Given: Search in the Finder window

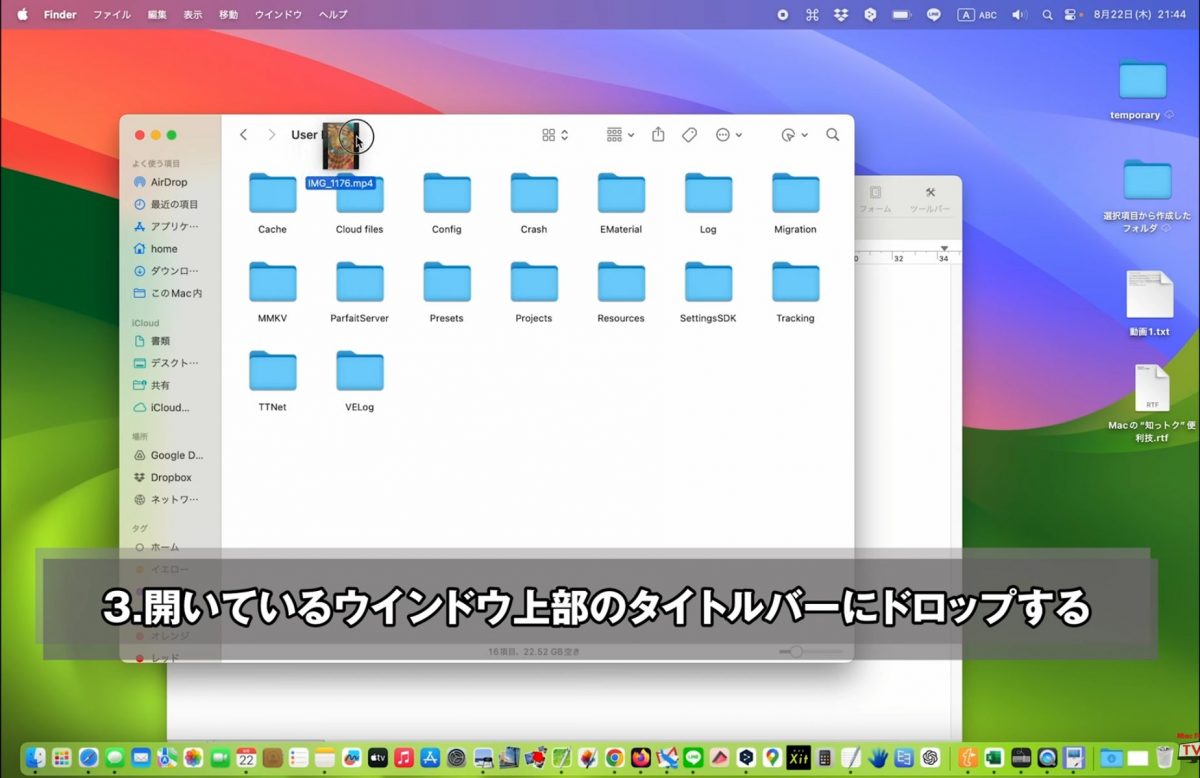Looking at the screenshot, I should click(x=832, y=135).
